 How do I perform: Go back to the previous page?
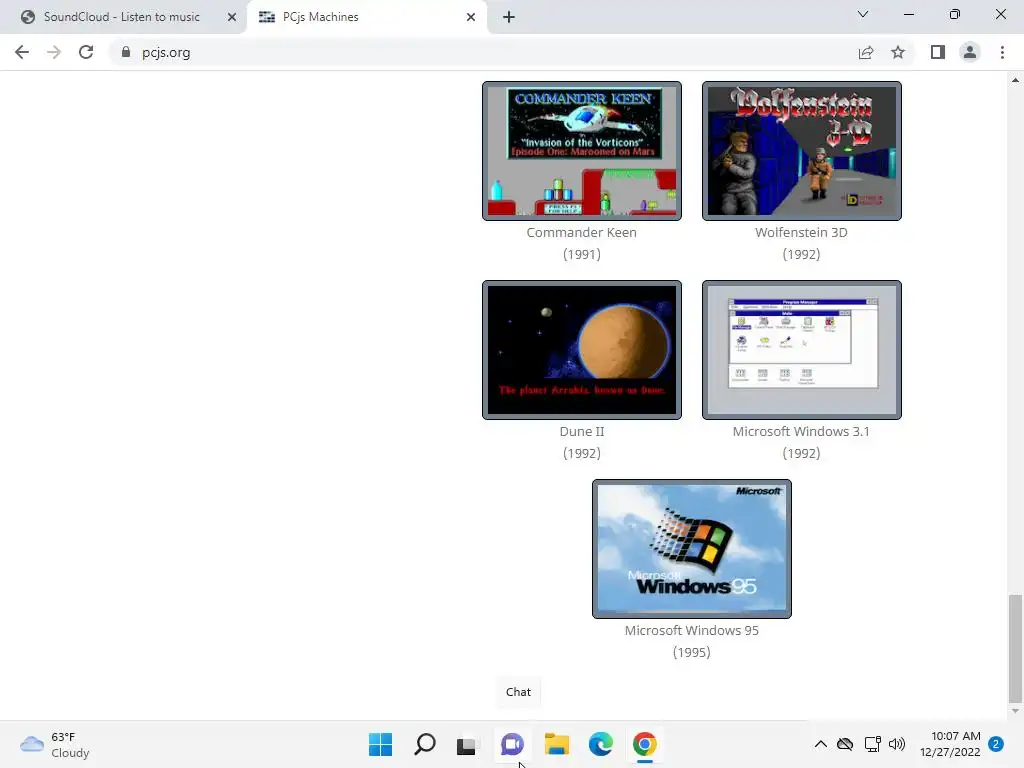click(22, 52)
